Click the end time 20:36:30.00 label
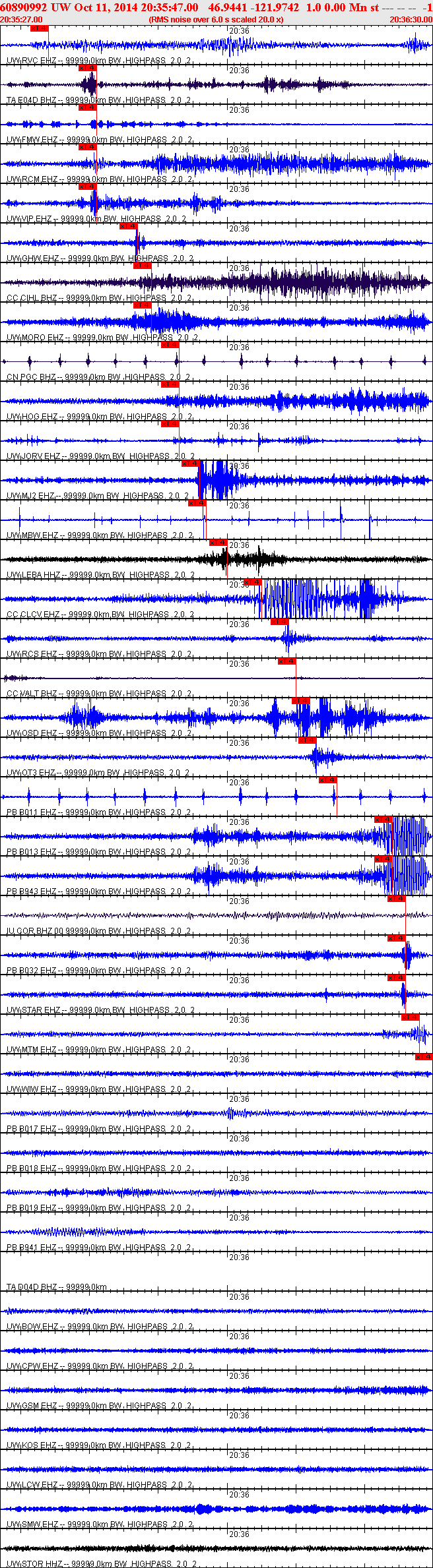 pos(411,20)
